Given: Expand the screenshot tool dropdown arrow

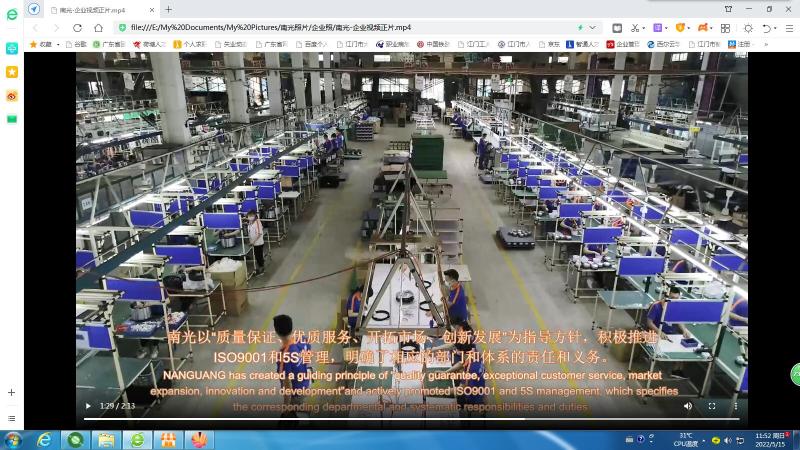Looking at the screenshot, I should 643,29.
